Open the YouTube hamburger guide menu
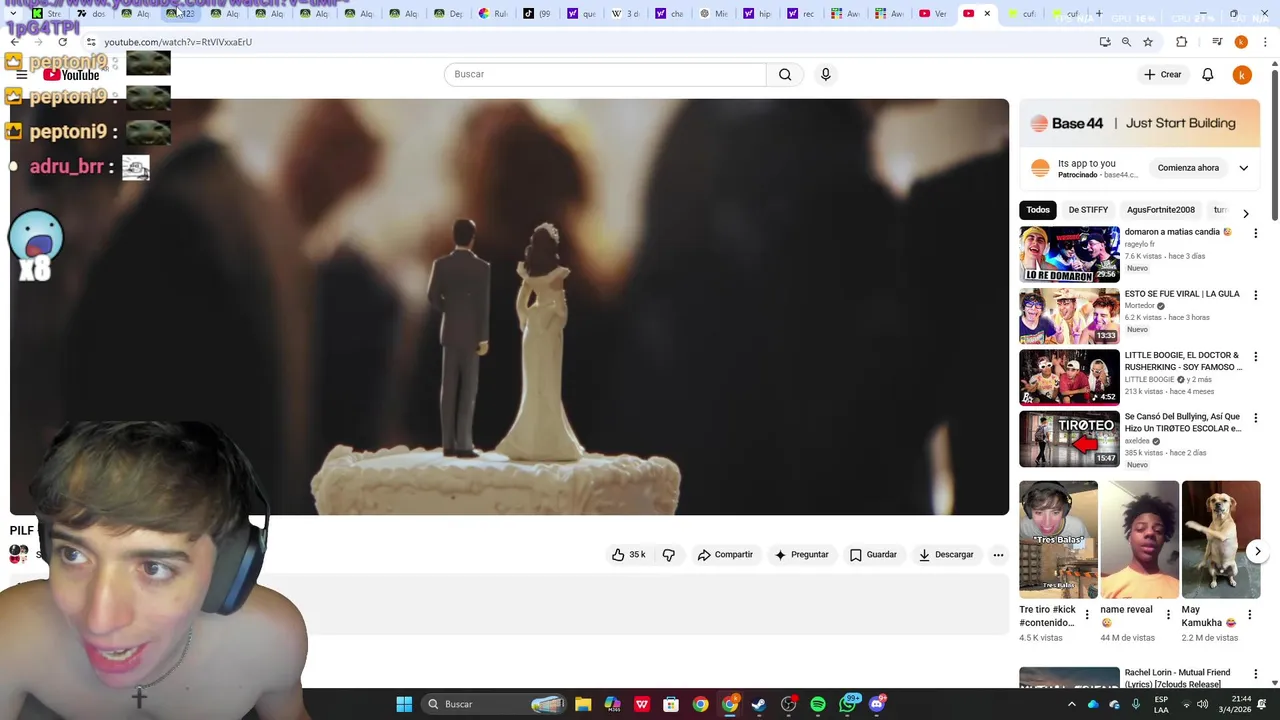The width and height of the screenshot is (1280, 720). point(21,75)
